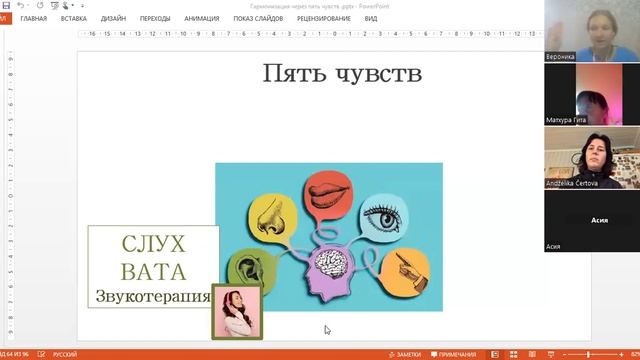
Task: Toggle the ПРИМЕЧАНИЯ comments pane button
Action: pos(453,355)
